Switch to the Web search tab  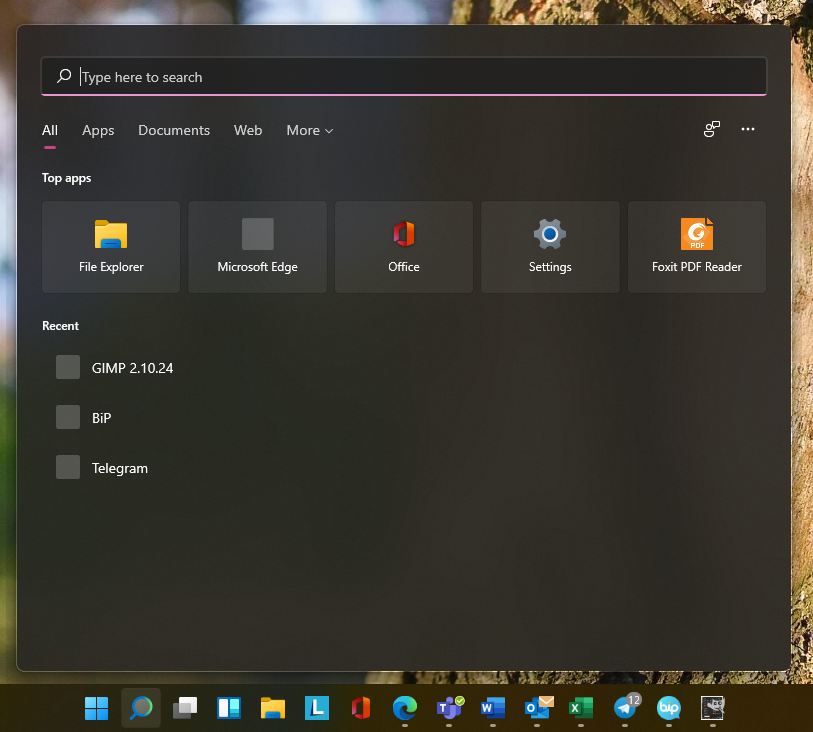[248, 130]
